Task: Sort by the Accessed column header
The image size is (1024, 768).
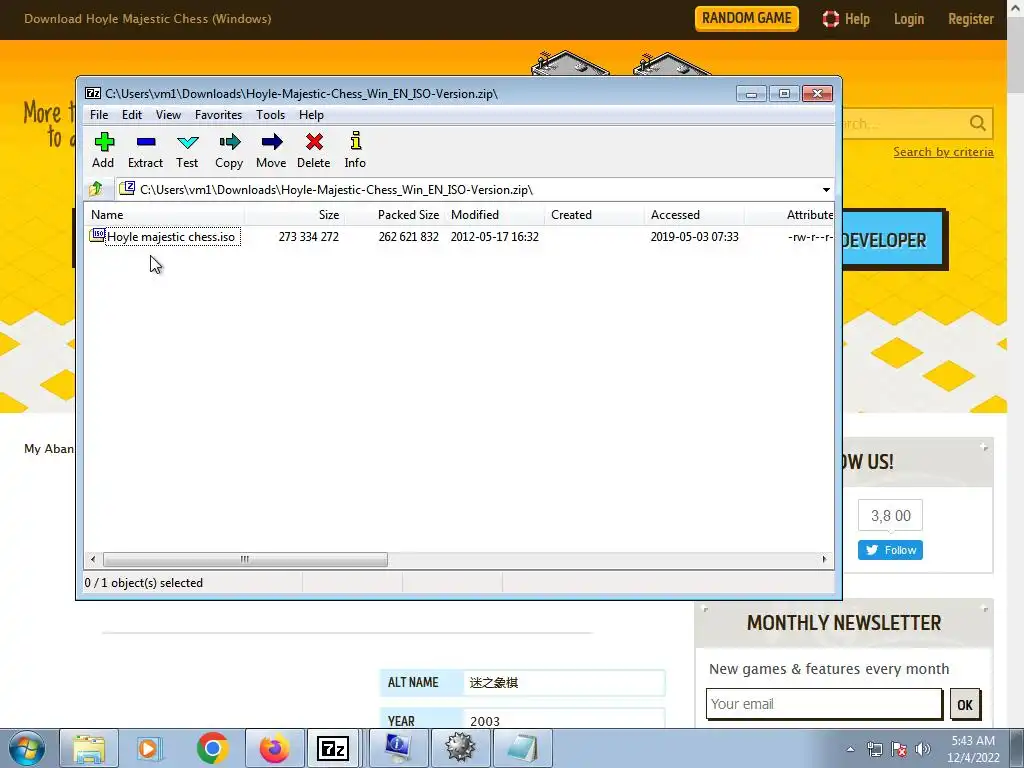Action: coord(694,215)
